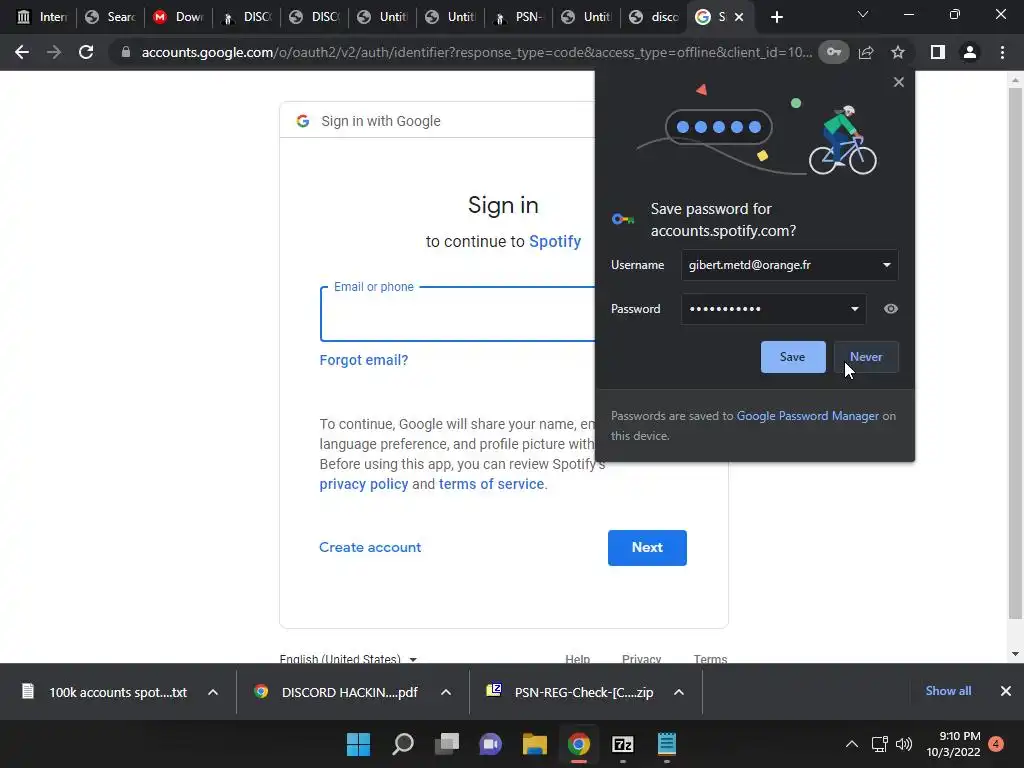Open the 100k accounts spot txt download

coord(104,692)
